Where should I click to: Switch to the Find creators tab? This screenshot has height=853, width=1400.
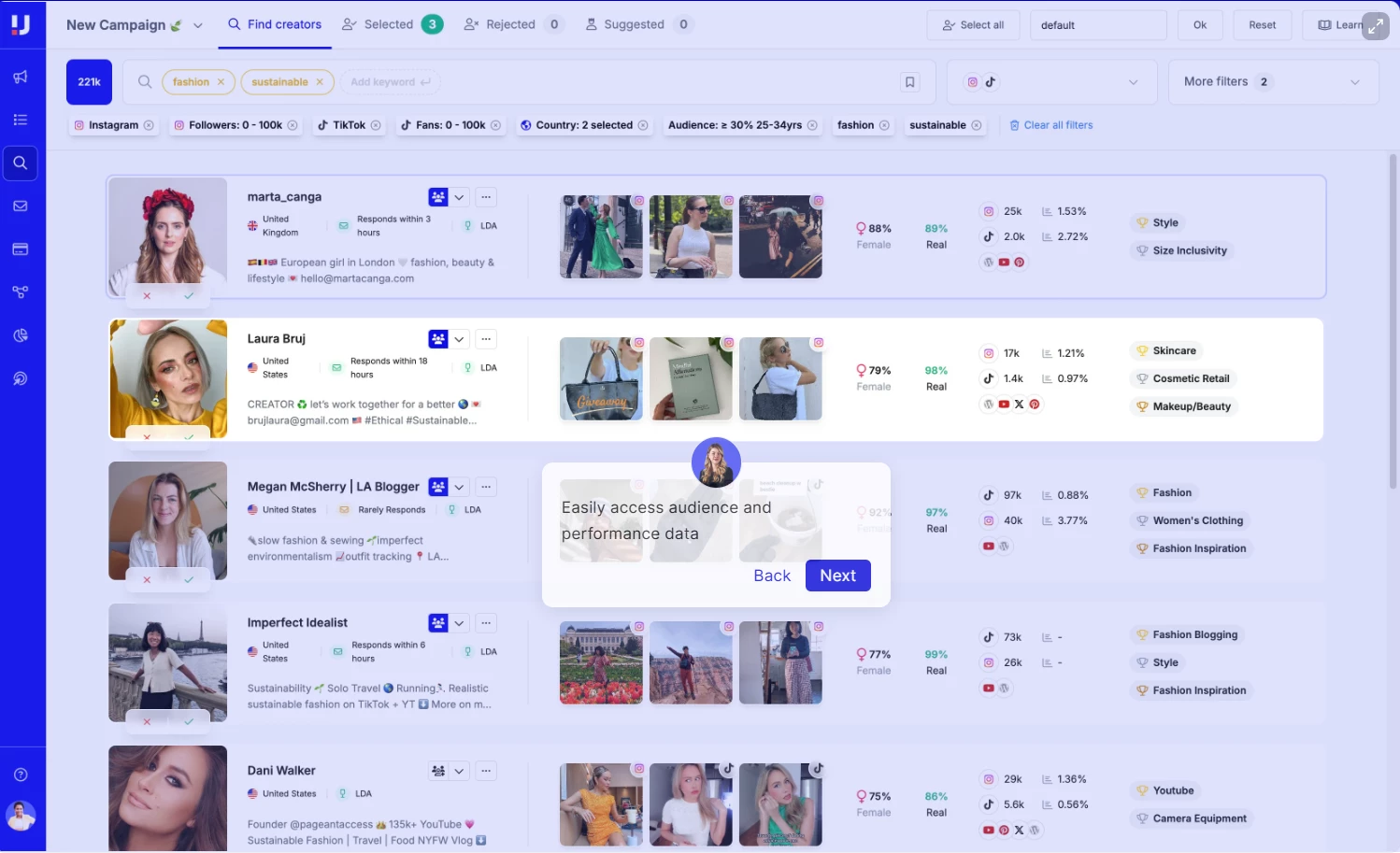[275, 24]
